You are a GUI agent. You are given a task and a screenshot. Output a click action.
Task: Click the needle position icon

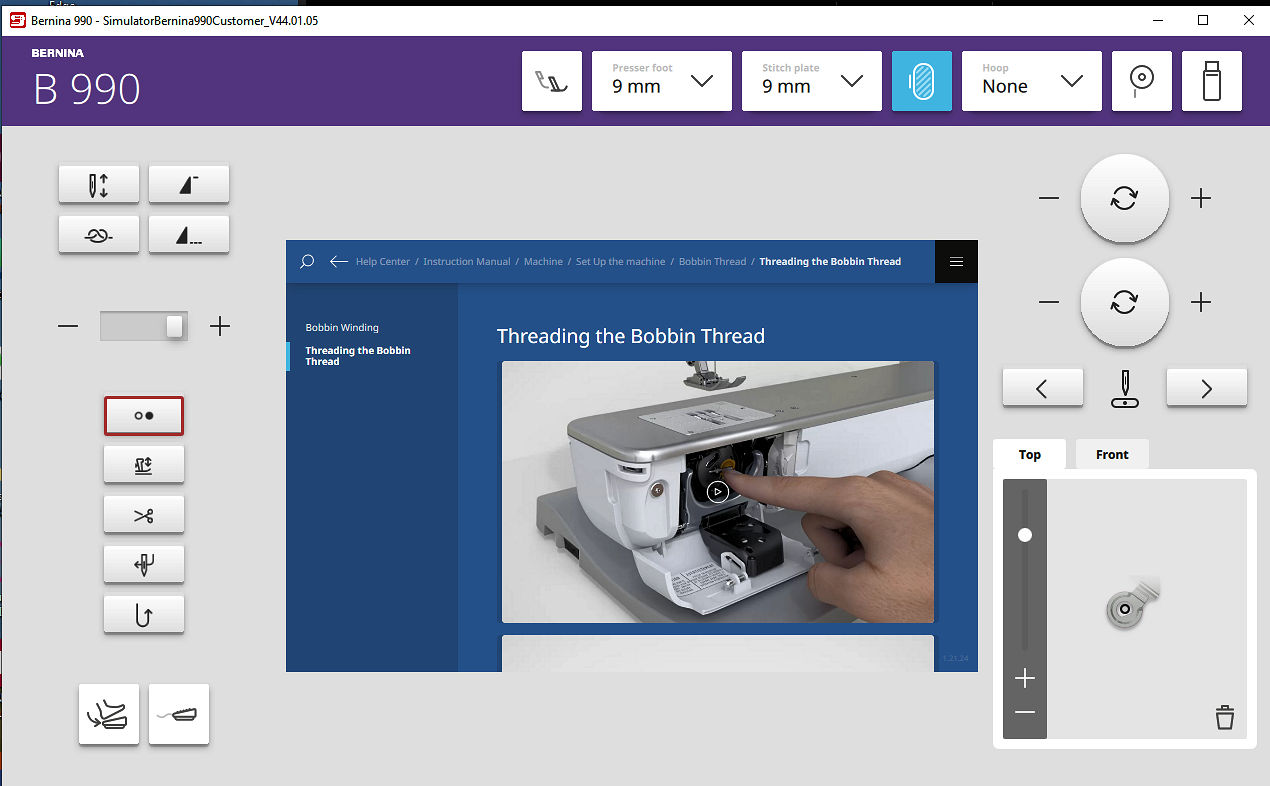[1125, 388]
